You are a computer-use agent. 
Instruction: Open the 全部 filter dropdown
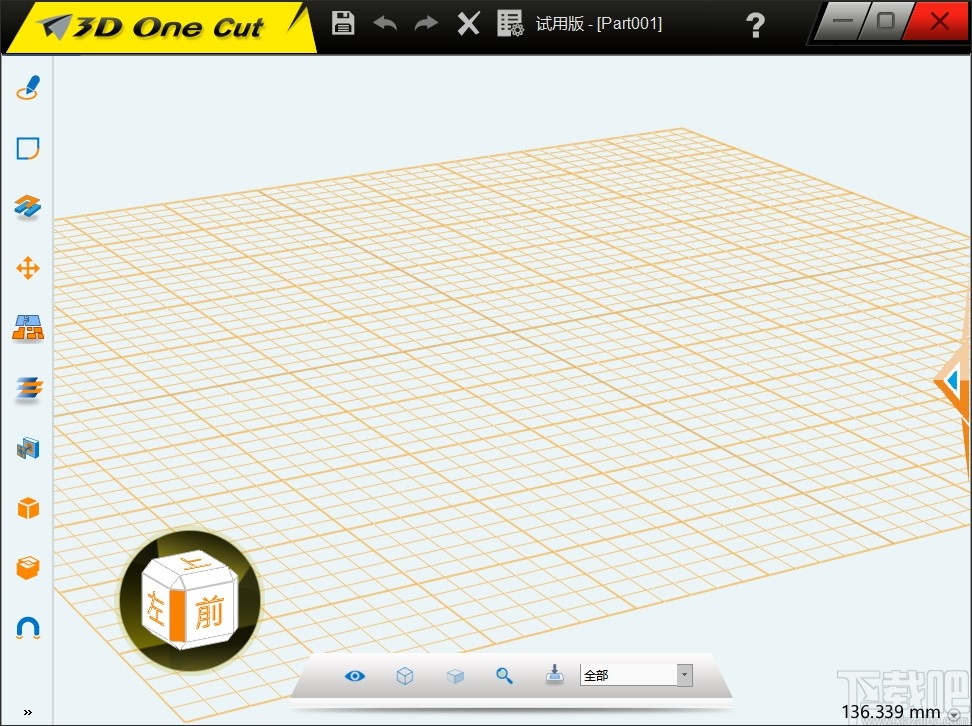(x=683, y=674)
